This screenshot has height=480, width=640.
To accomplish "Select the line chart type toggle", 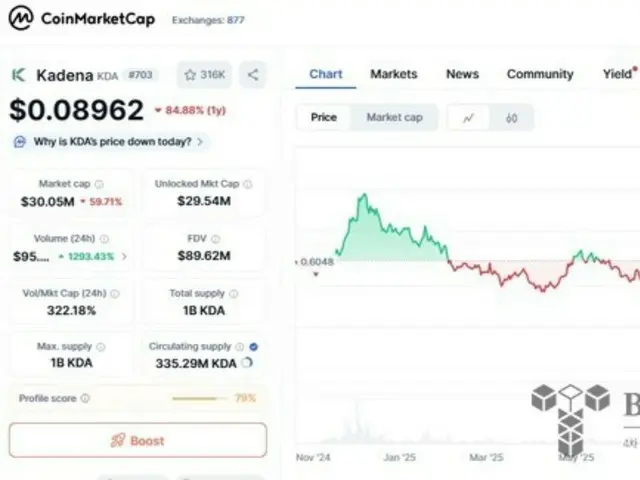I will coord(468,118).
